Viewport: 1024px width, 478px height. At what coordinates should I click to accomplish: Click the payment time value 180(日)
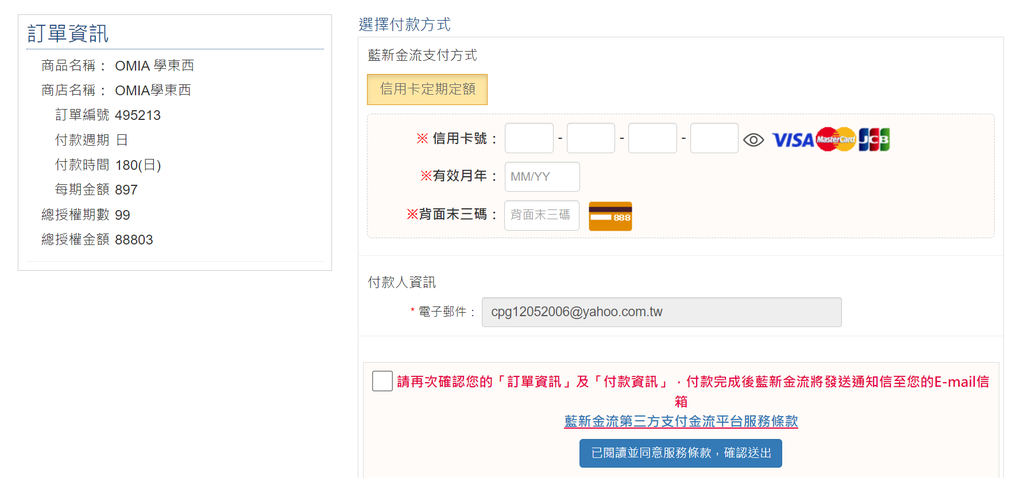138,165
